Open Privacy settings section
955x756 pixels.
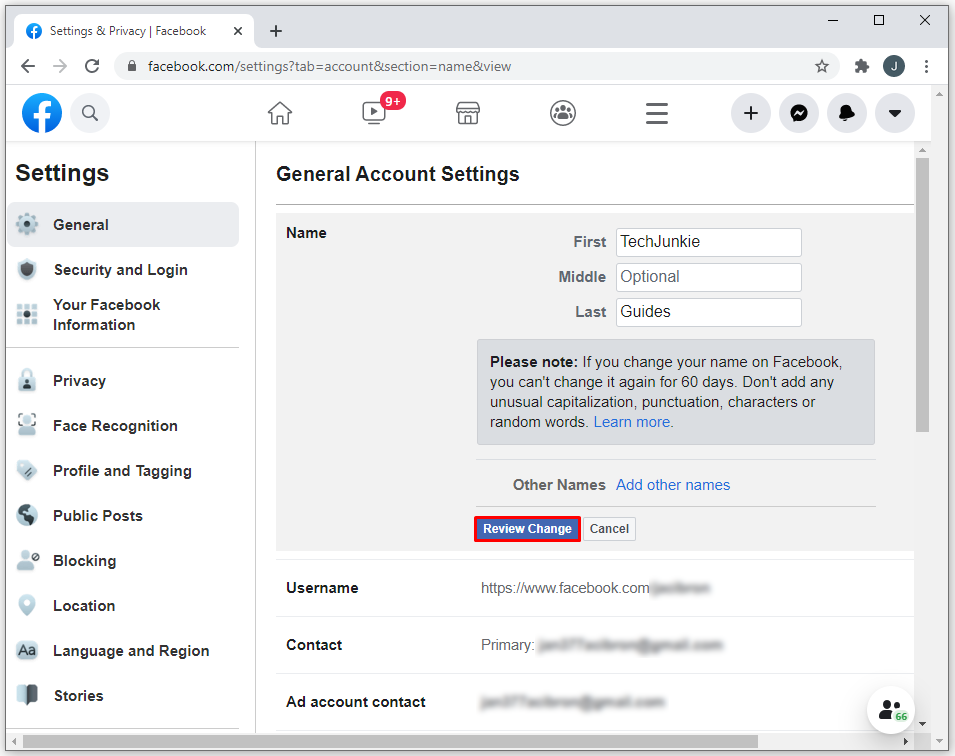[79, 381]
